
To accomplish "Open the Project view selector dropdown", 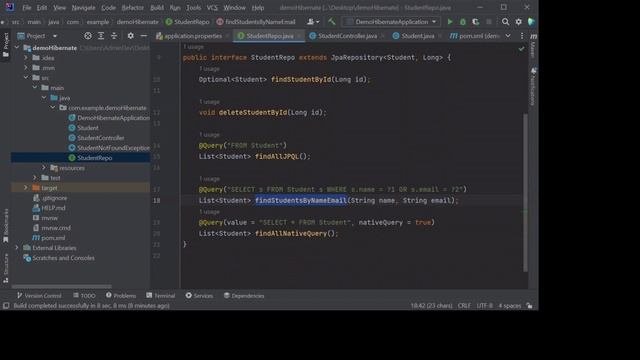I will [x=37, y=36].
